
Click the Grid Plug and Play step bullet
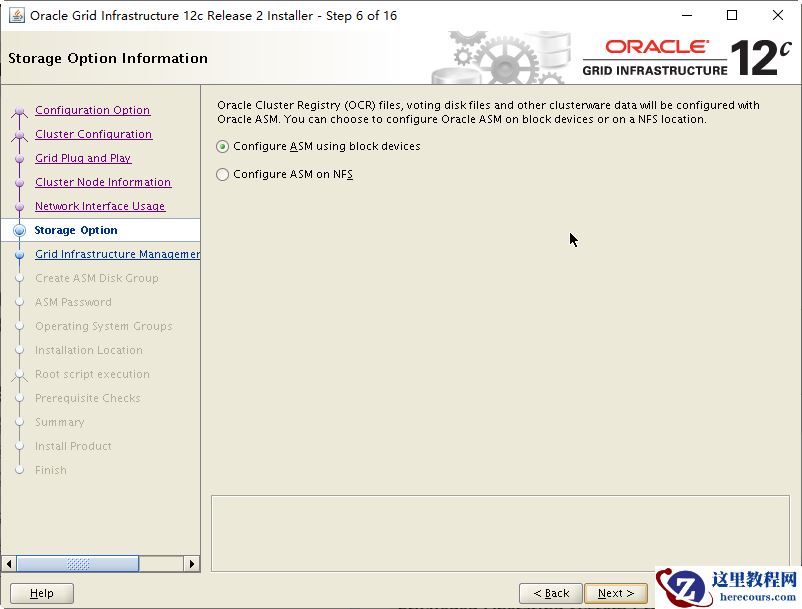click(19, 159)
